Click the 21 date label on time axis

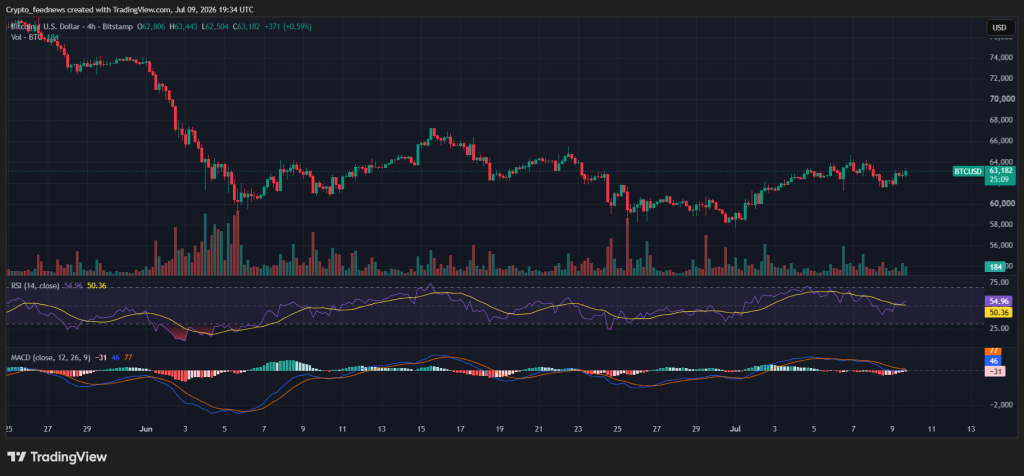(x=539, y=429)
